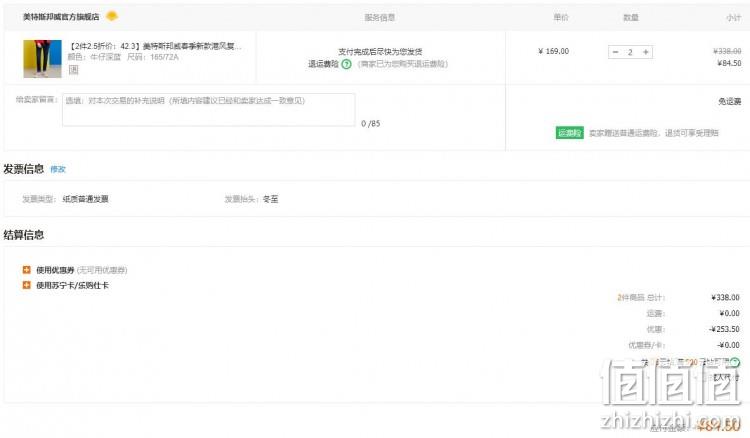Open the product thumbnail image of pants
This screenshot has width=750, height=438.
point(43,59)
